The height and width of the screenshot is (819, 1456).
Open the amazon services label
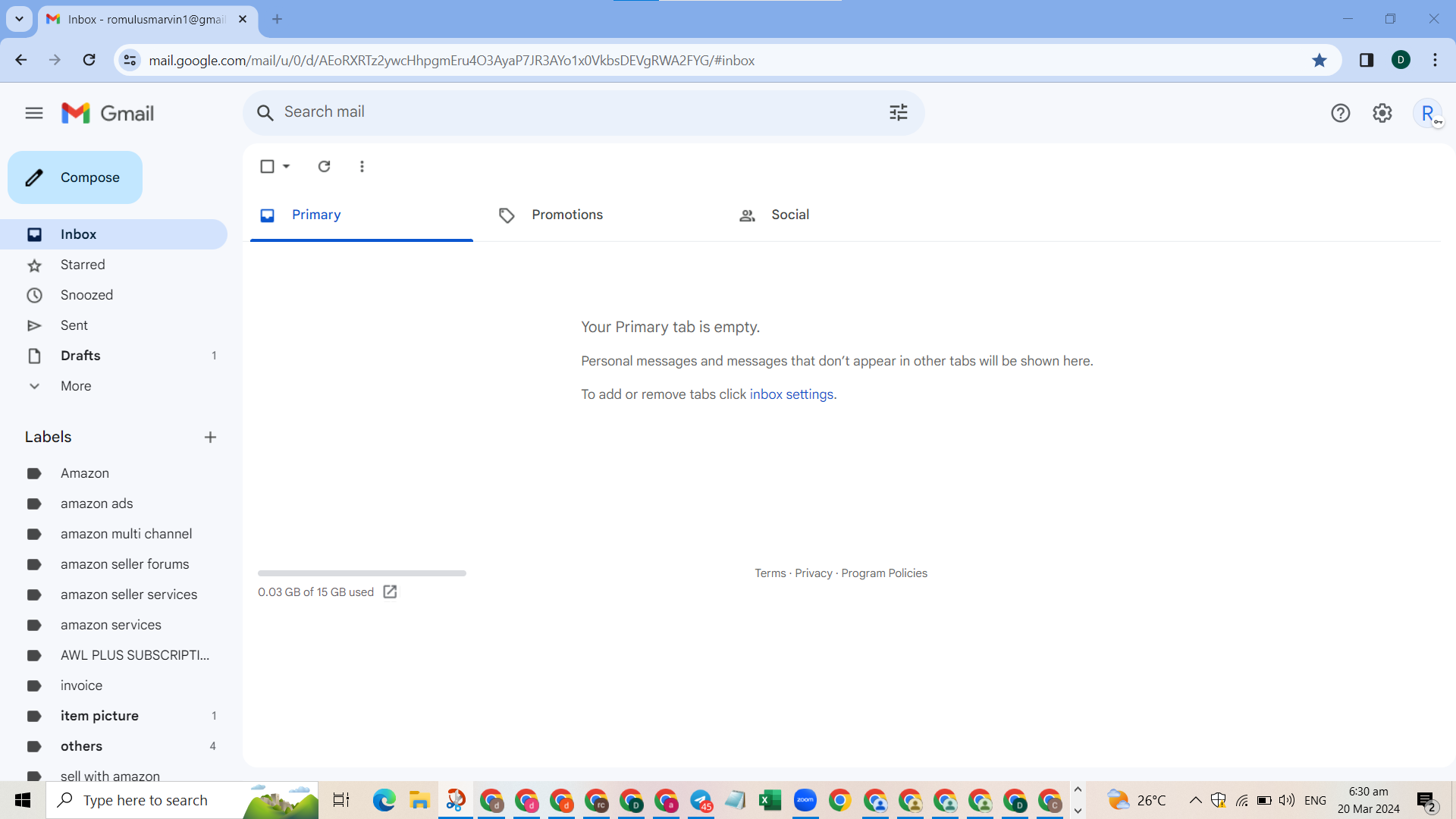click(x=114, y=625)
